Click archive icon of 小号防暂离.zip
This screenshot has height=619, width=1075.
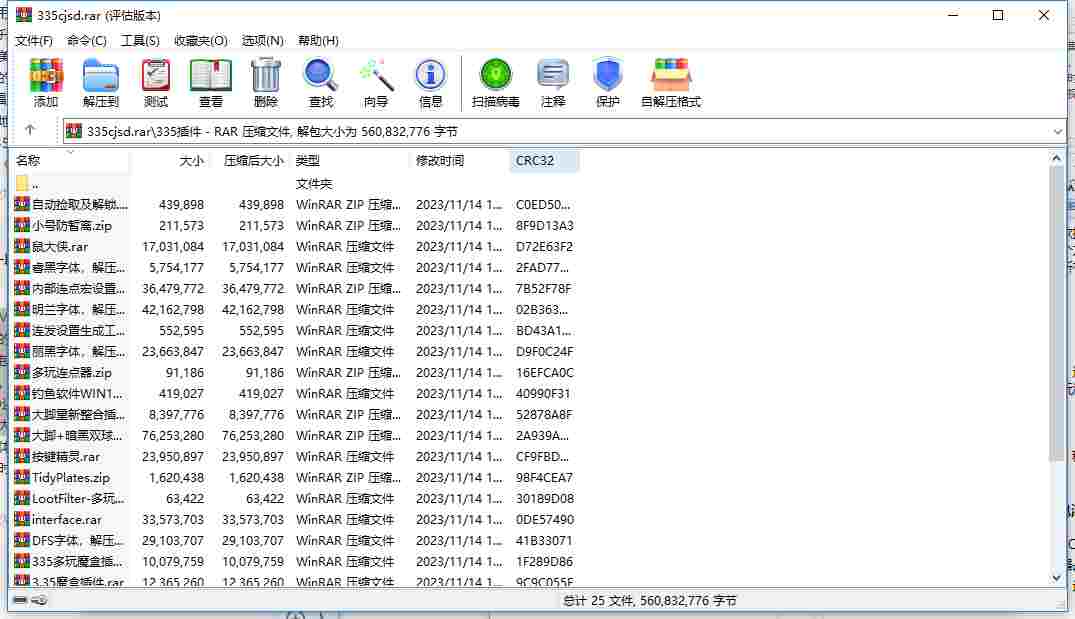tap(22, 225)
